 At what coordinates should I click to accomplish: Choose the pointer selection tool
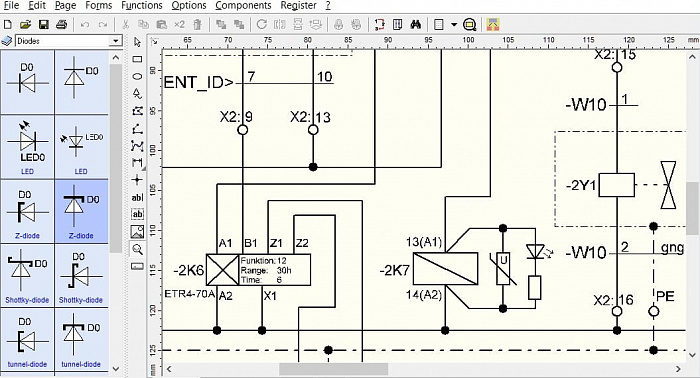coord(137,42)
